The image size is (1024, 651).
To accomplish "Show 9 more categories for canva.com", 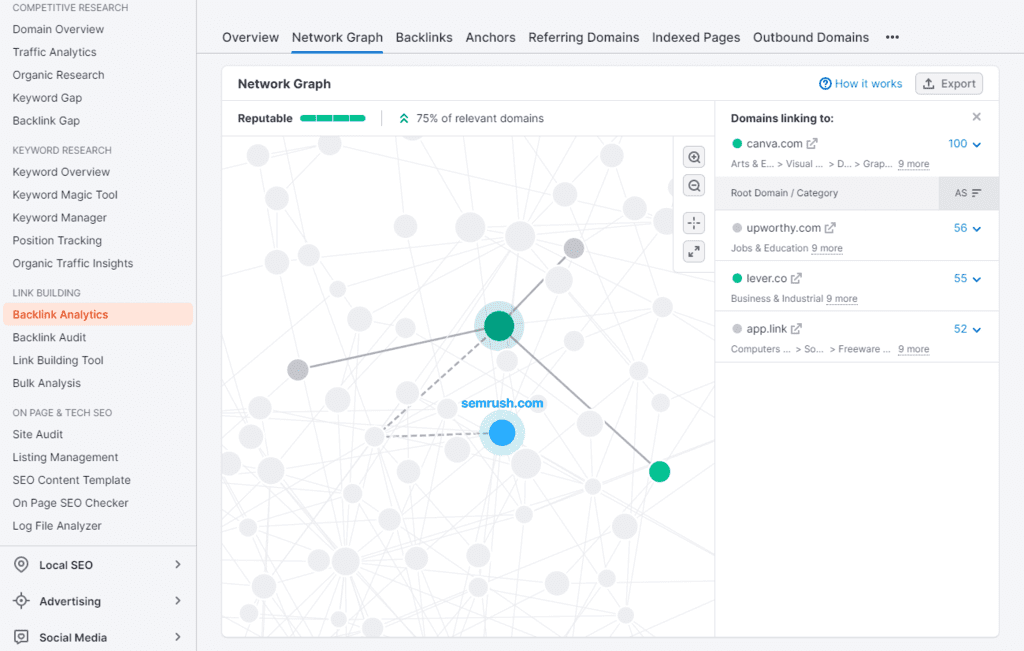I will [913, 164].
